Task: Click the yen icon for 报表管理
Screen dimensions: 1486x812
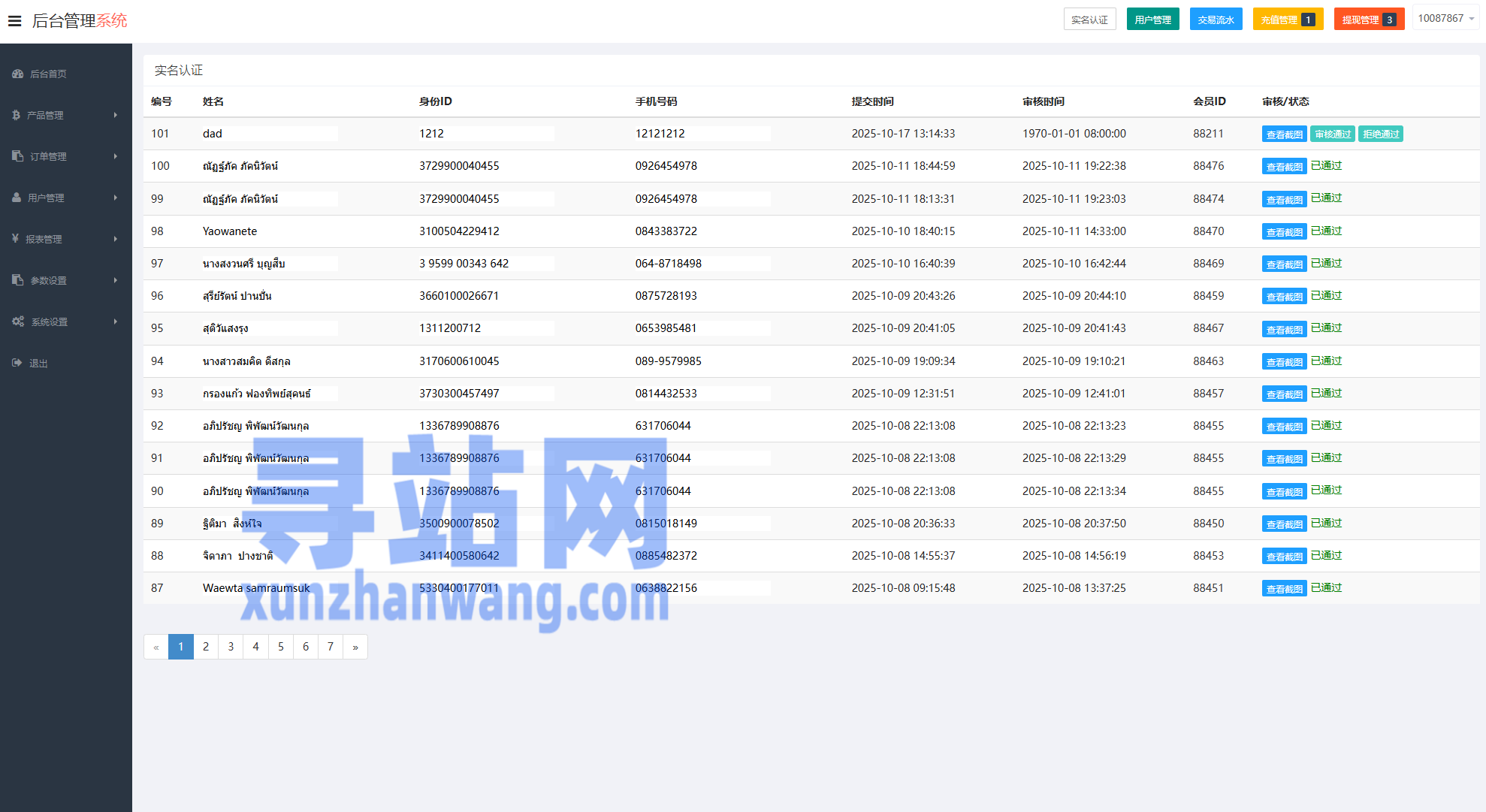Action: (15, 239)
